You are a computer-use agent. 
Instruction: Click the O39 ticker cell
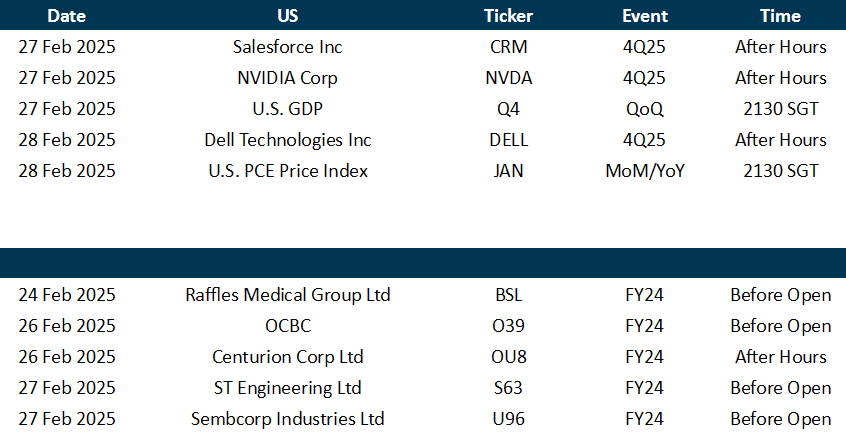tap(508, 326)
